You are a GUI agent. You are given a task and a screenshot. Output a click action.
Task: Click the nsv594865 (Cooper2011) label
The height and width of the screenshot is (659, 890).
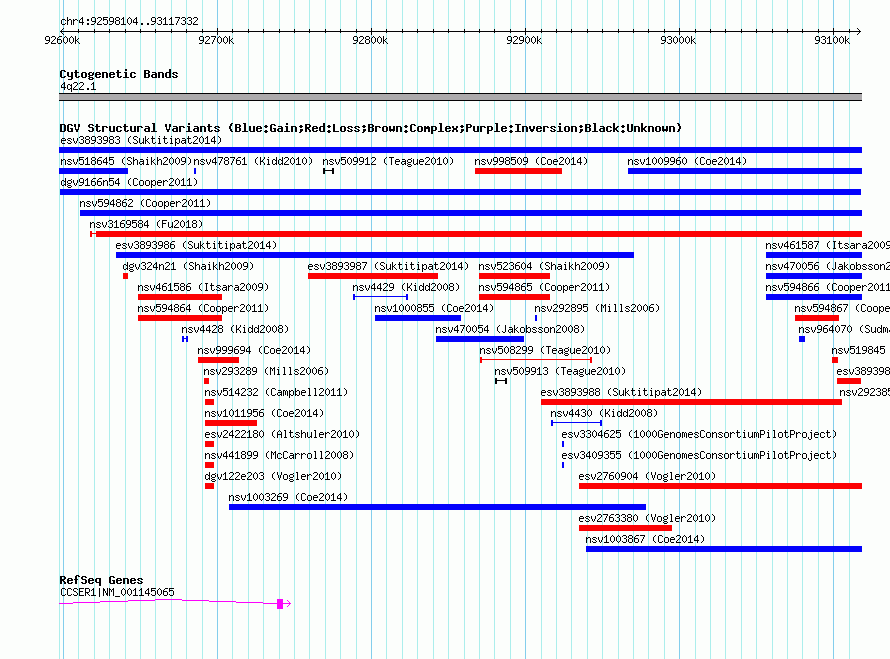coord(544,287)
